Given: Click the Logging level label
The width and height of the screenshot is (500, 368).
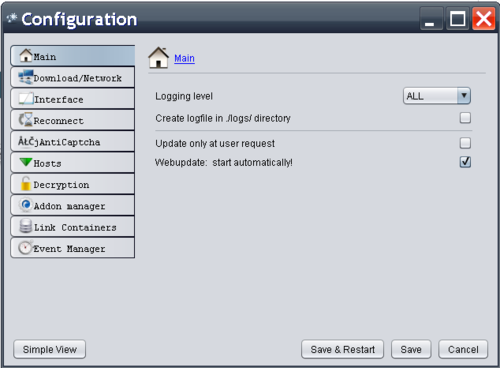Looking at the screenshot, I should pyautogui.click(x=184, y=96).
